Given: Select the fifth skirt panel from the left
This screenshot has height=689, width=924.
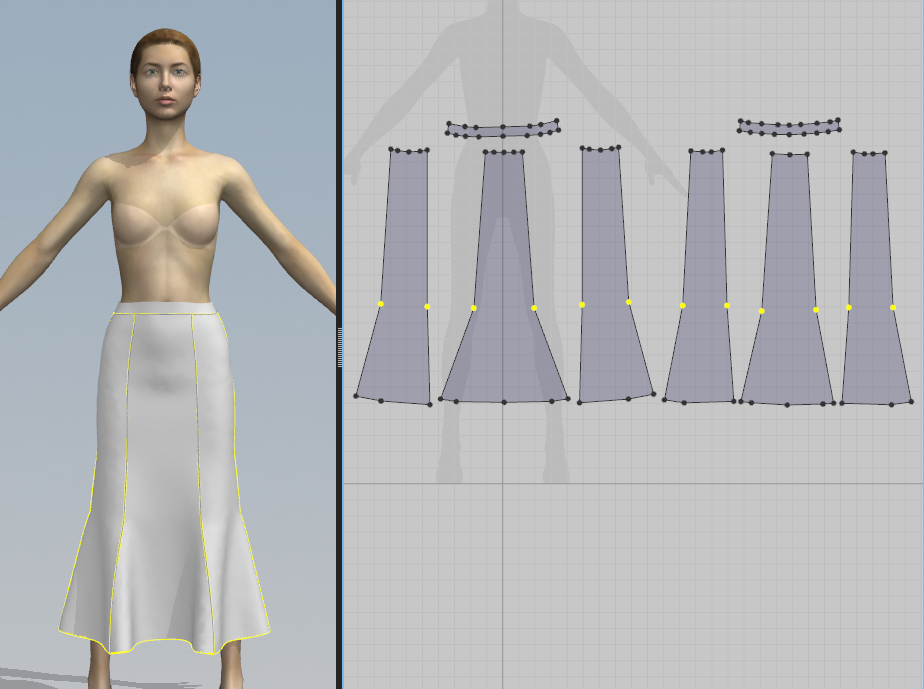Looking at the screenshot, I should coord(788,277).
